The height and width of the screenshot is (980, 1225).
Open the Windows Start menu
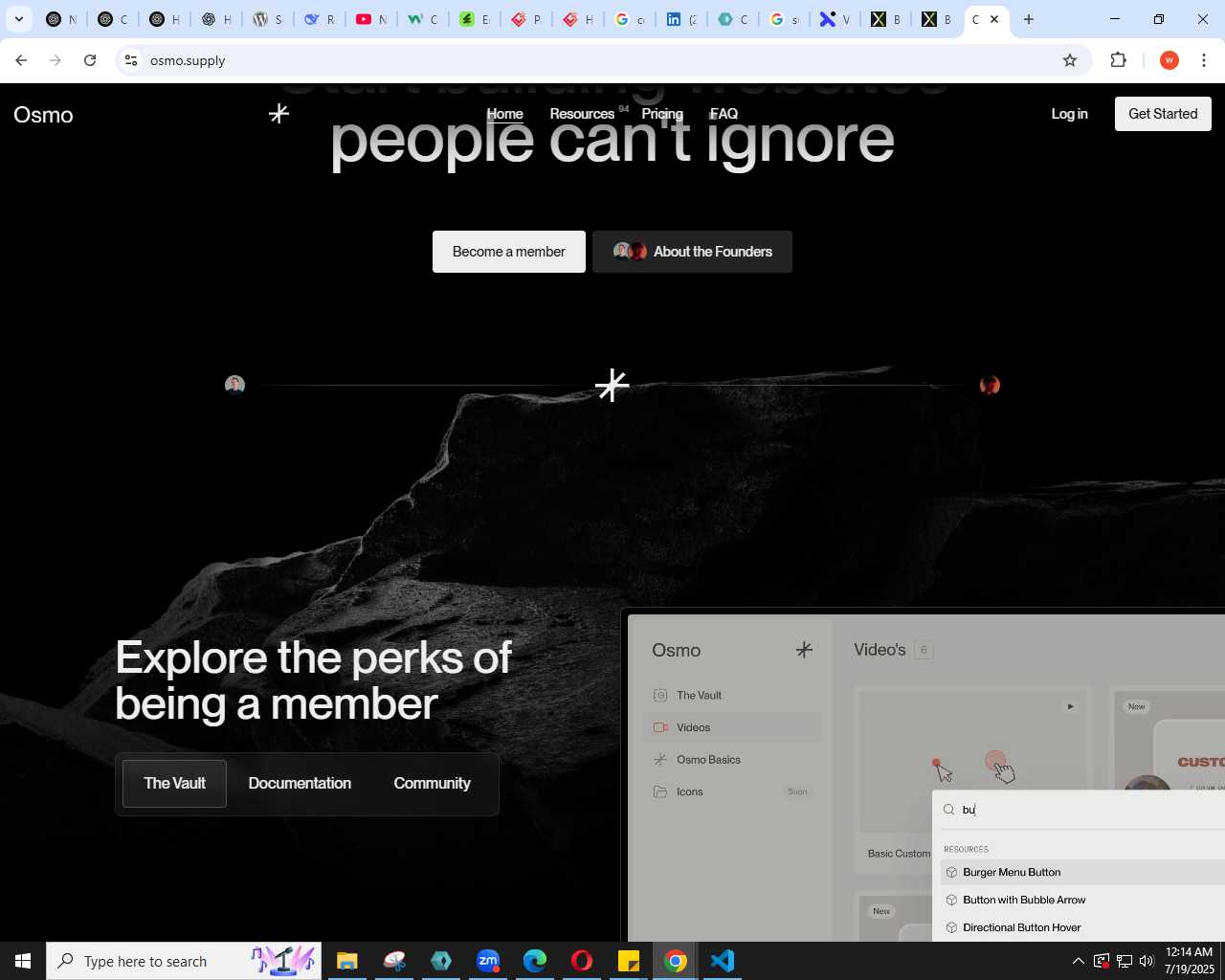pos(23,961)
